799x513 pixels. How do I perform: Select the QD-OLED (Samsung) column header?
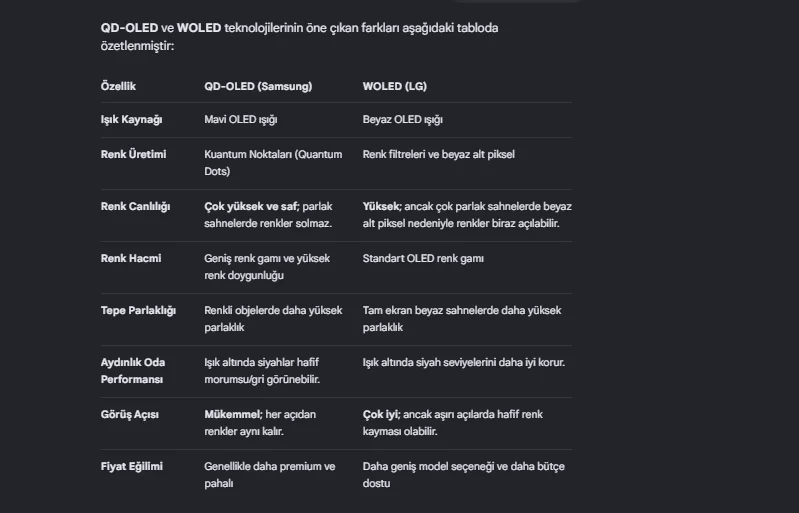point(258,86)
